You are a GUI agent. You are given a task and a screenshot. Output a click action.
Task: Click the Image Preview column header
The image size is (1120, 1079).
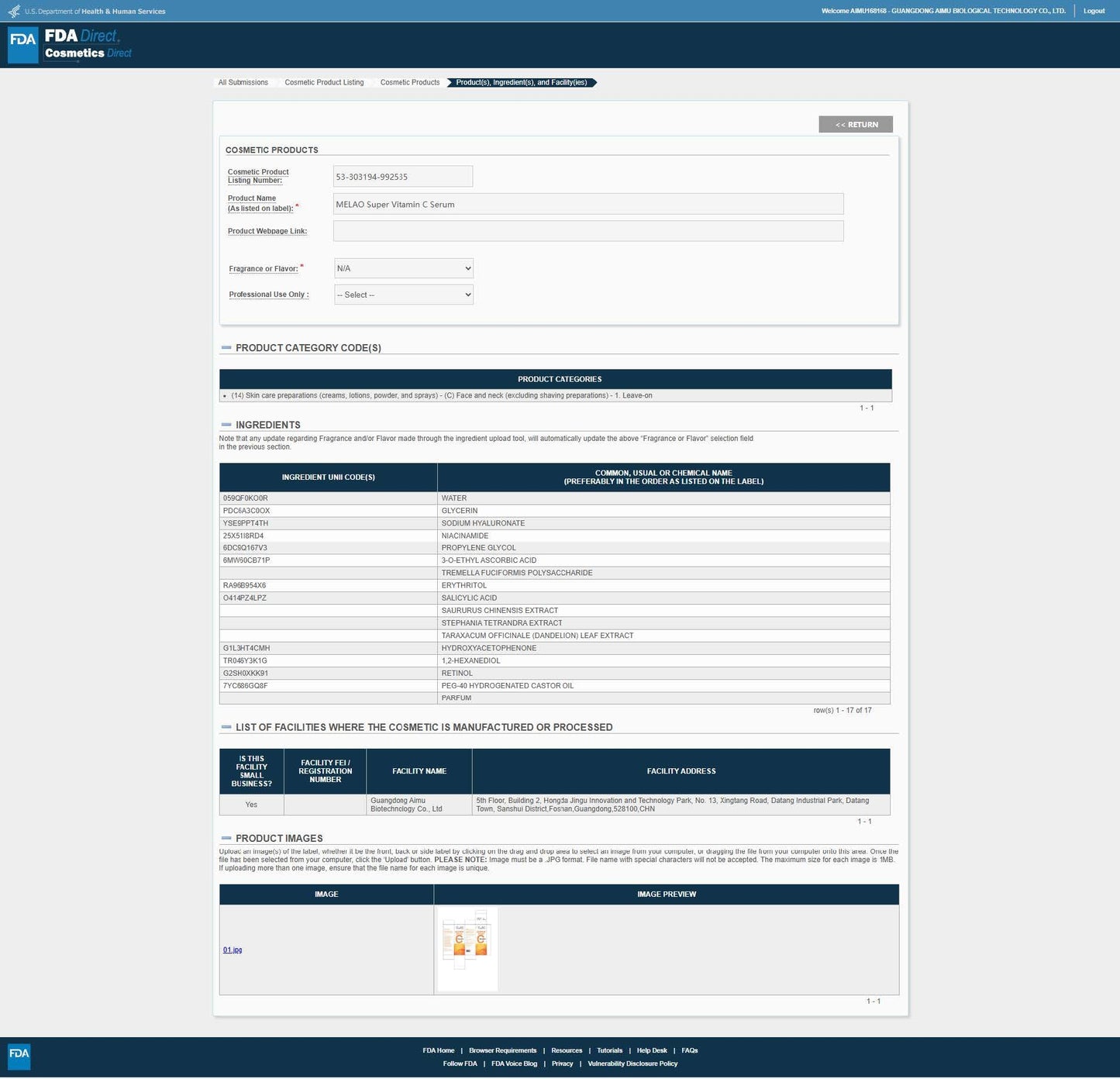tap(667, 895)
